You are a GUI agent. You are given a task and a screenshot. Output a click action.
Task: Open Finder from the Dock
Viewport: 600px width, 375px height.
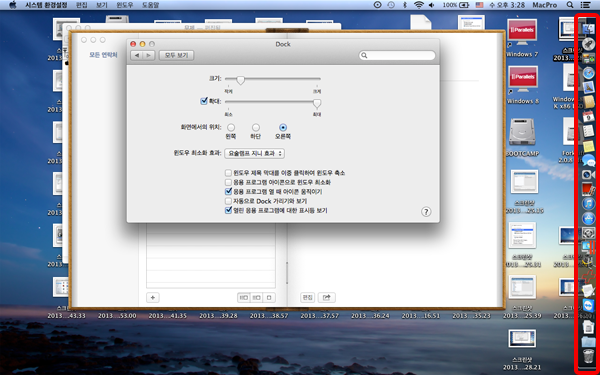pyautogui.click(x=589, y=29)
